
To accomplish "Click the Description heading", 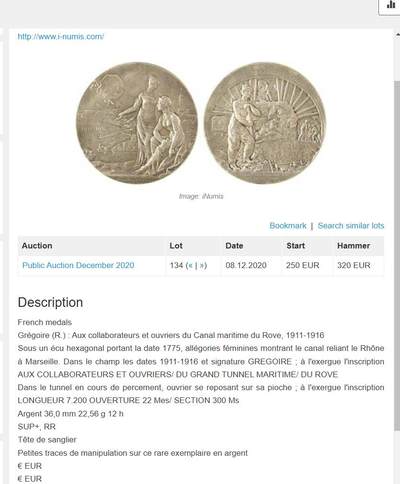I will point(50,302).
